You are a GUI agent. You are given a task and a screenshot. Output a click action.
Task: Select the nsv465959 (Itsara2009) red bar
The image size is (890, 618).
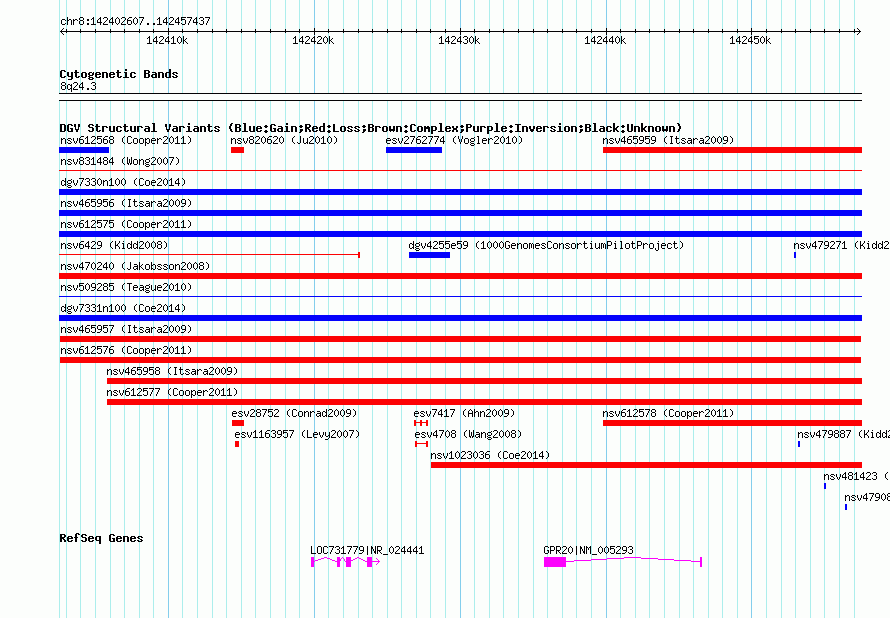coord(732,150)
